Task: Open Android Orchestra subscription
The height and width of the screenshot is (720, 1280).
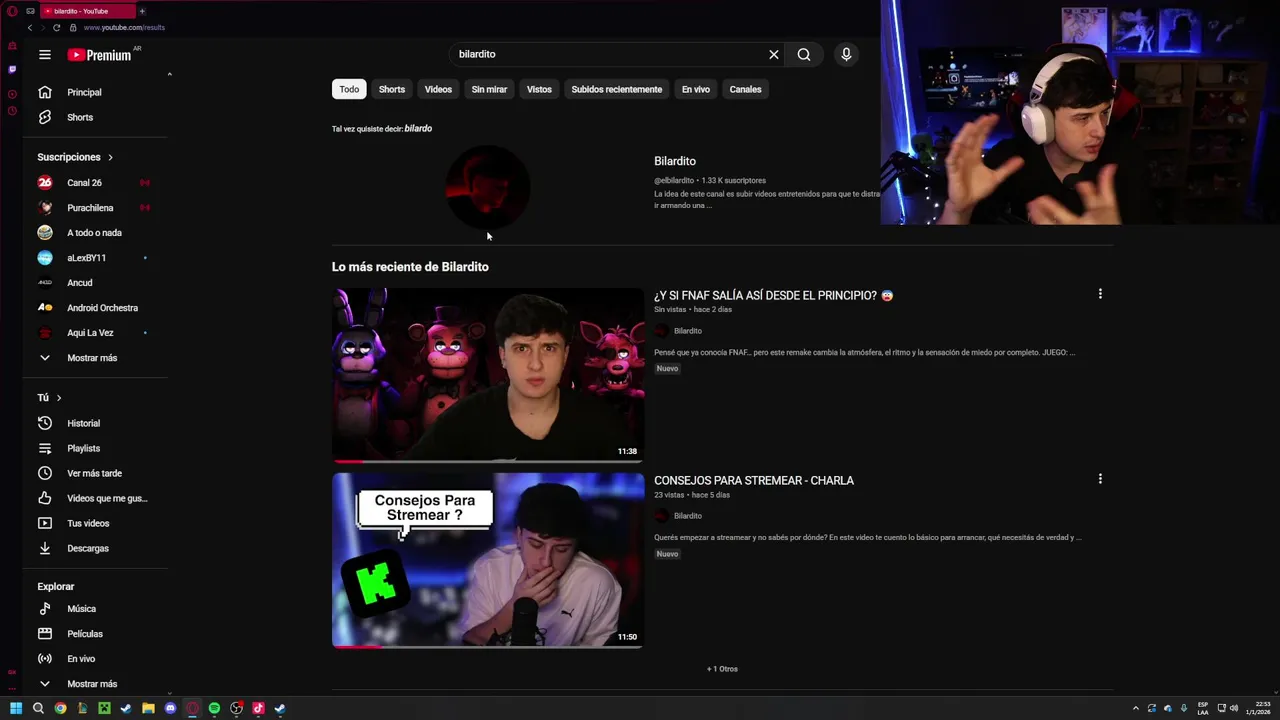Action: (97, 307)
